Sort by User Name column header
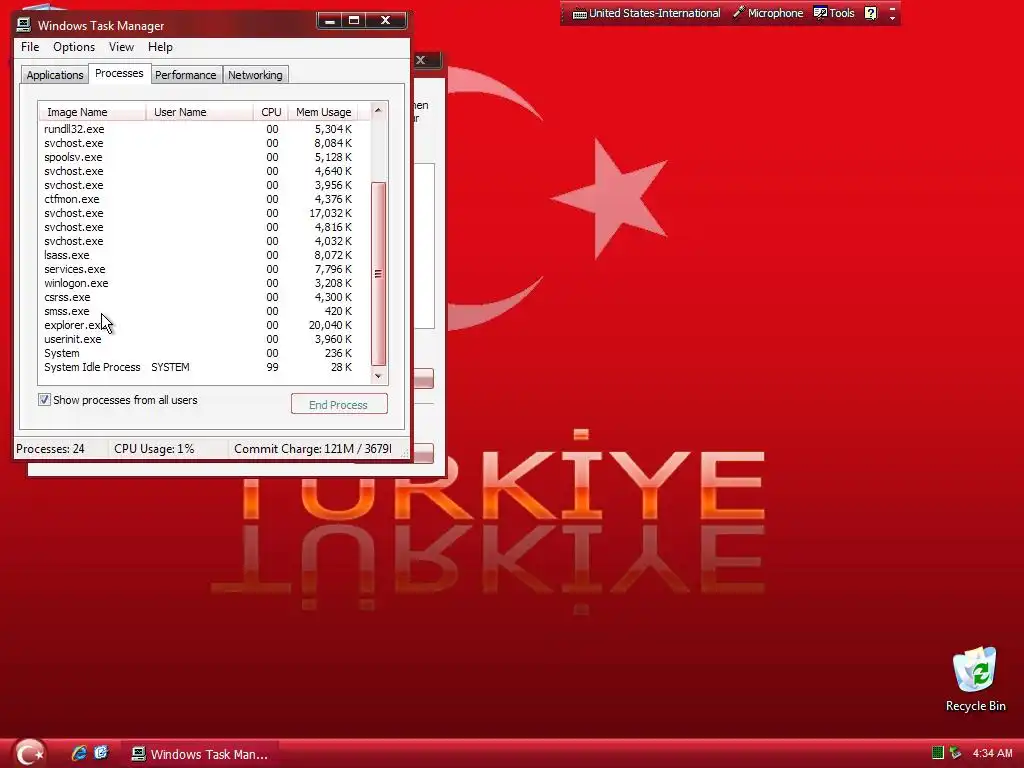Image resolution: width=1024 pixels, height=768 pixels. tap(199, 112)
